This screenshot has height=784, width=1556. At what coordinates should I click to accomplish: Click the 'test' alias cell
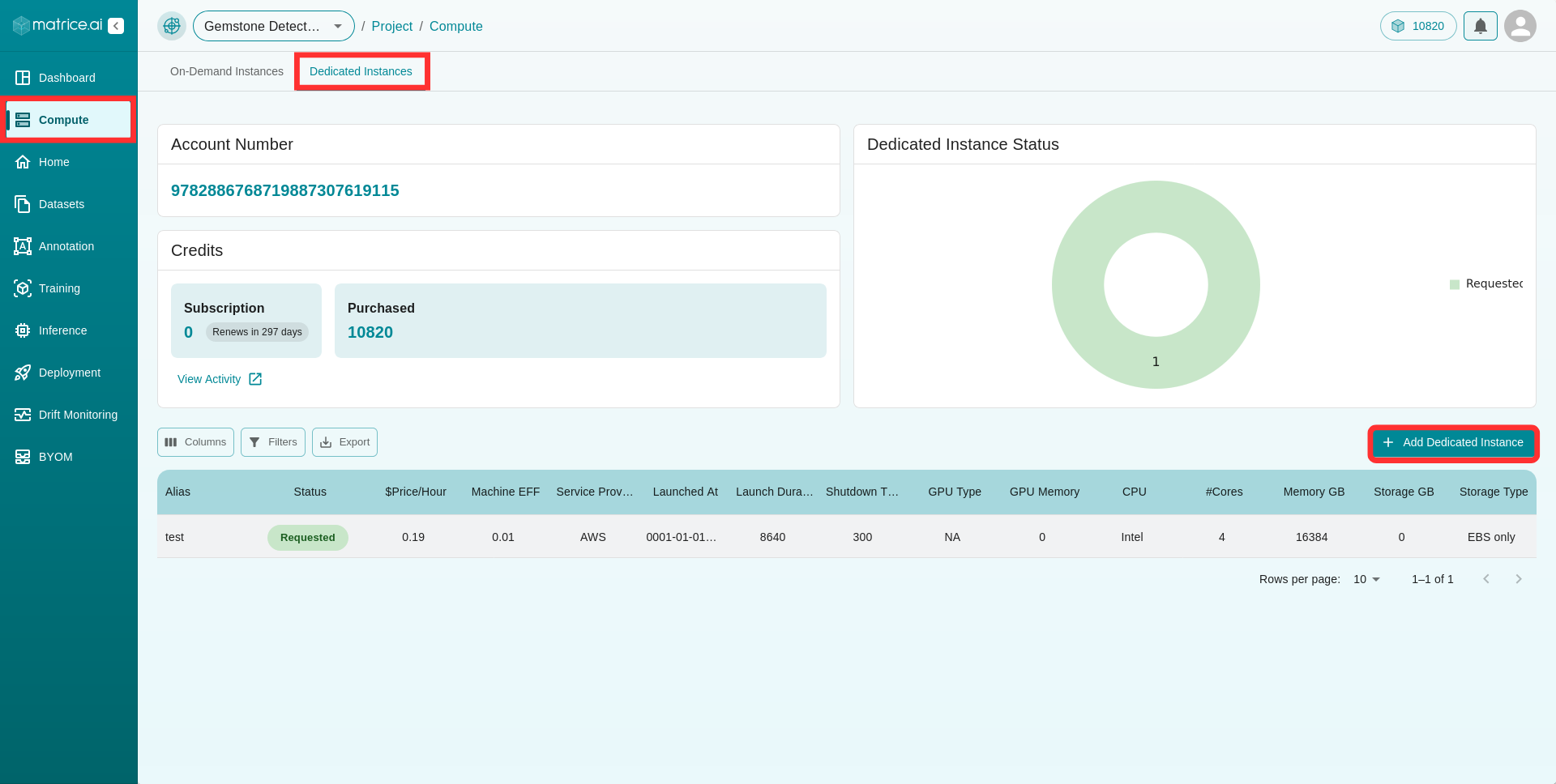(x=174, y=537)
